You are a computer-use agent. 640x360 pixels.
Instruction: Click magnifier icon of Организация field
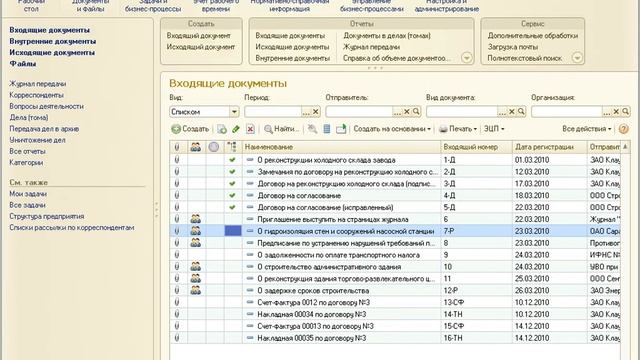(626, 111)
